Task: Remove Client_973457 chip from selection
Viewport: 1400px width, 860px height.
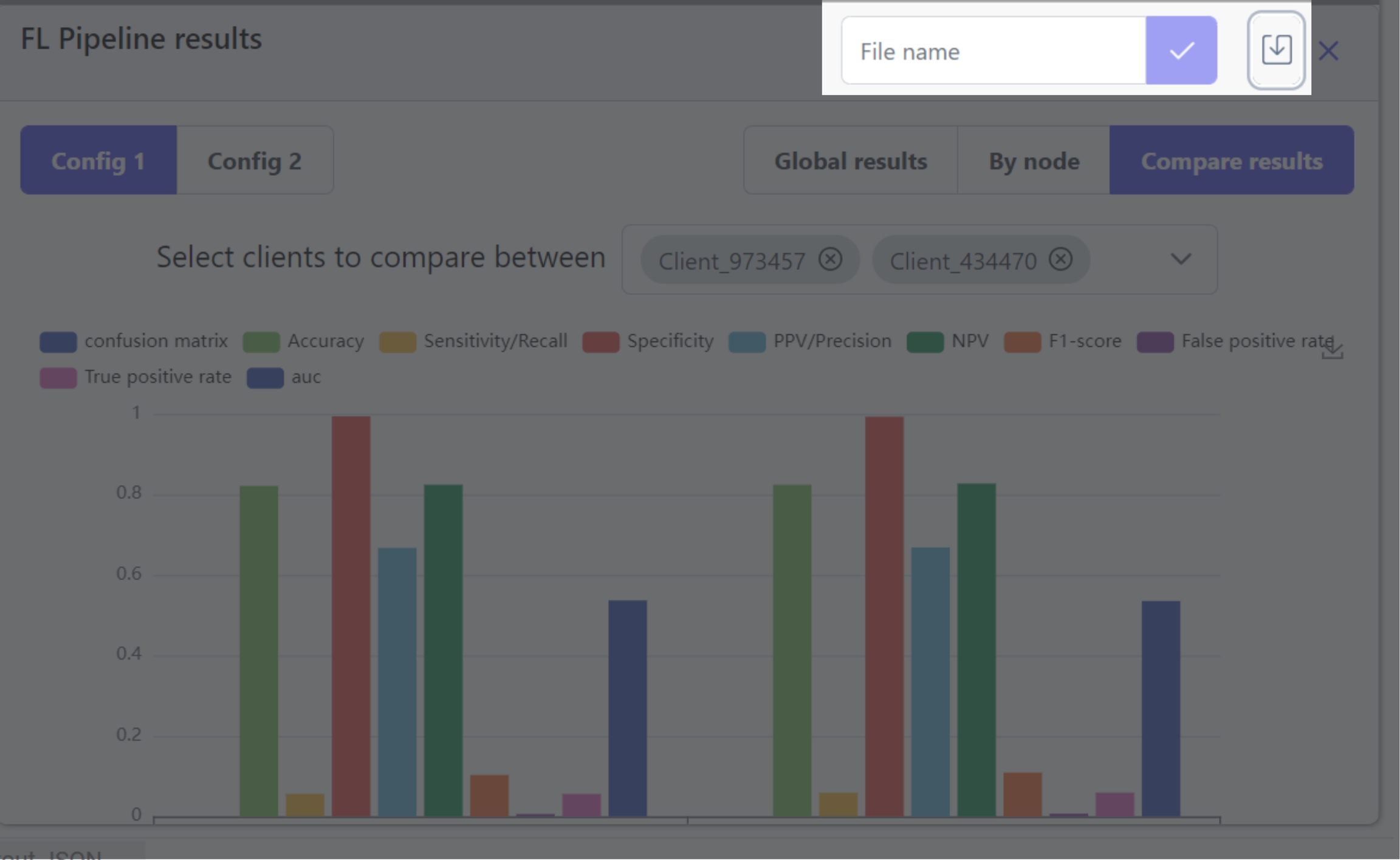Action: [x=829, y=260]
